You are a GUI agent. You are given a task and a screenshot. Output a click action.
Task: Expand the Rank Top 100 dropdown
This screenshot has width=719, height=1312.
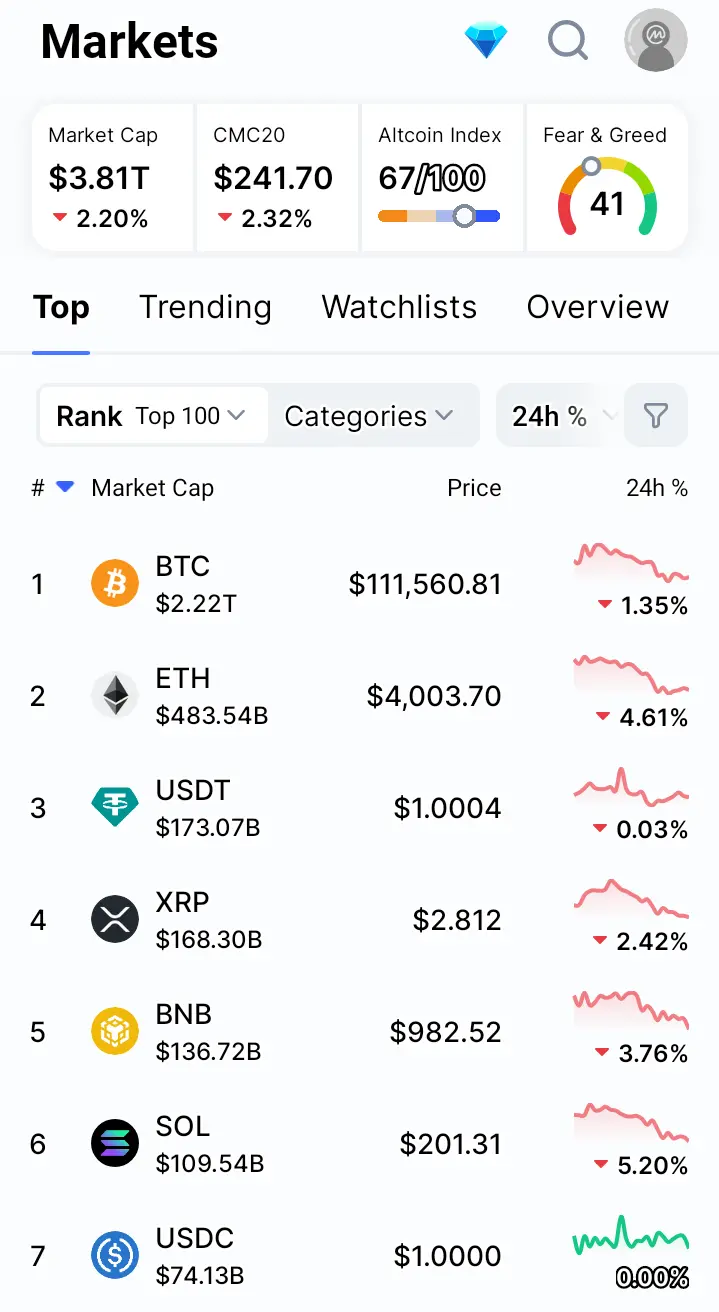(x=153, y=416)
